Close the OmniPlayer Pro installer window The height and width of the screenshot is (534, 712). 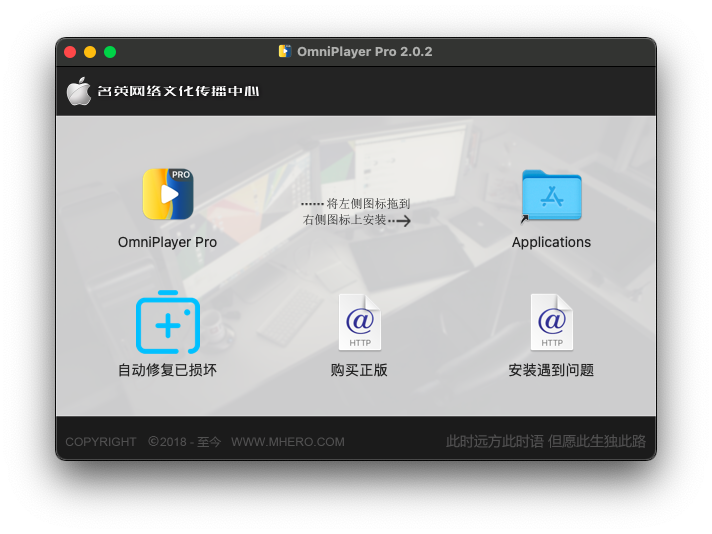[70, 52]
